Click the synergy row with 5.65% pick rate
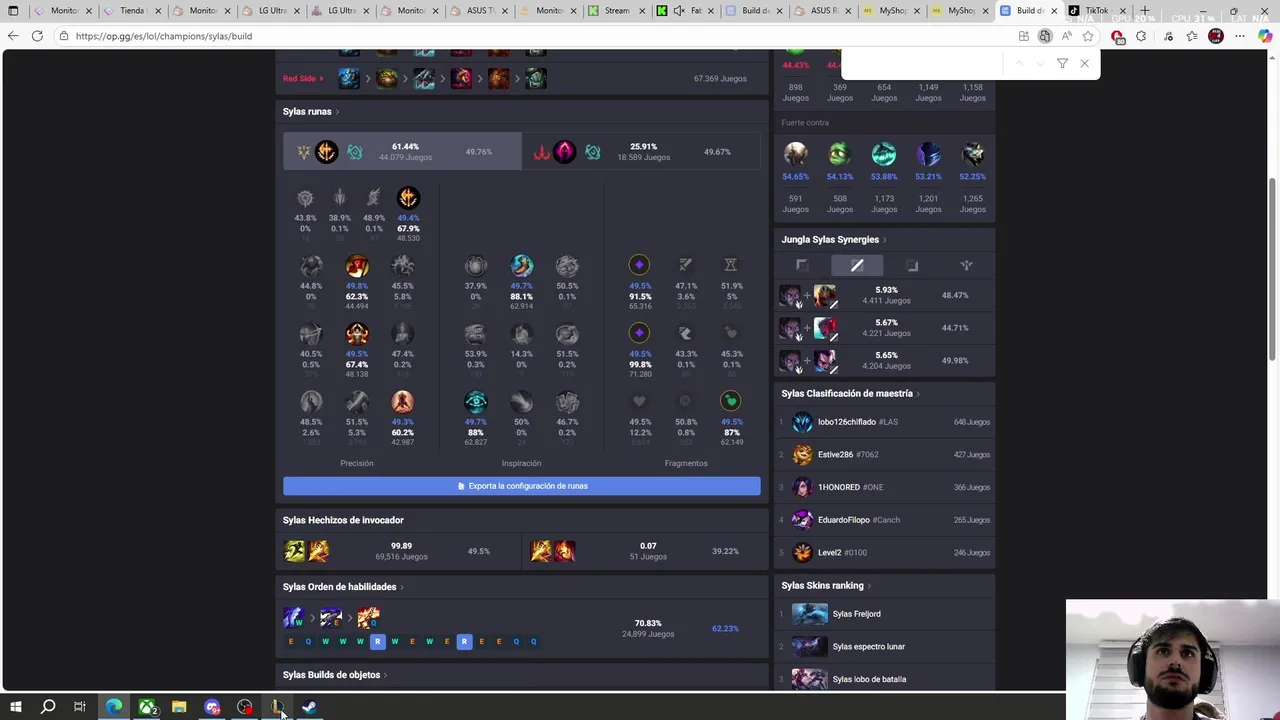Viewport: 1280px width, 720px height. pyautogui.click(x=885, y=360)
